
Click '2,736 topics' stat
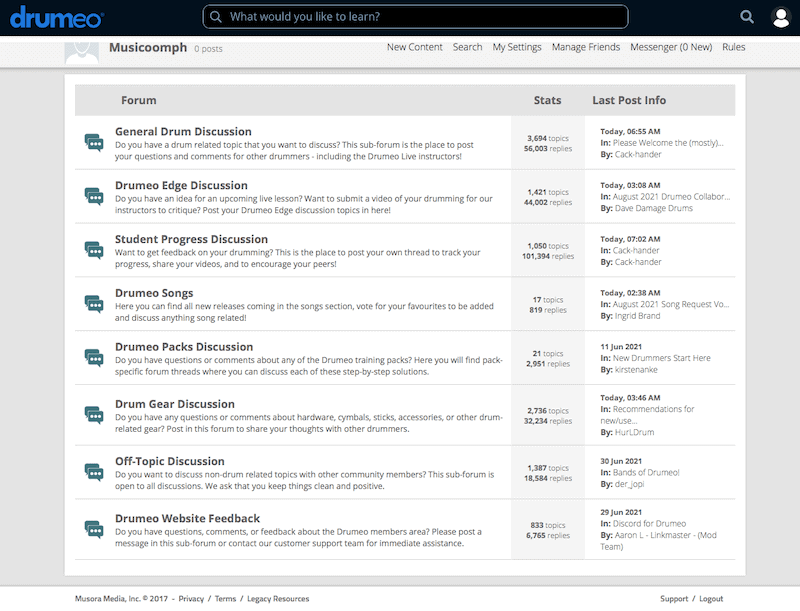547,411
